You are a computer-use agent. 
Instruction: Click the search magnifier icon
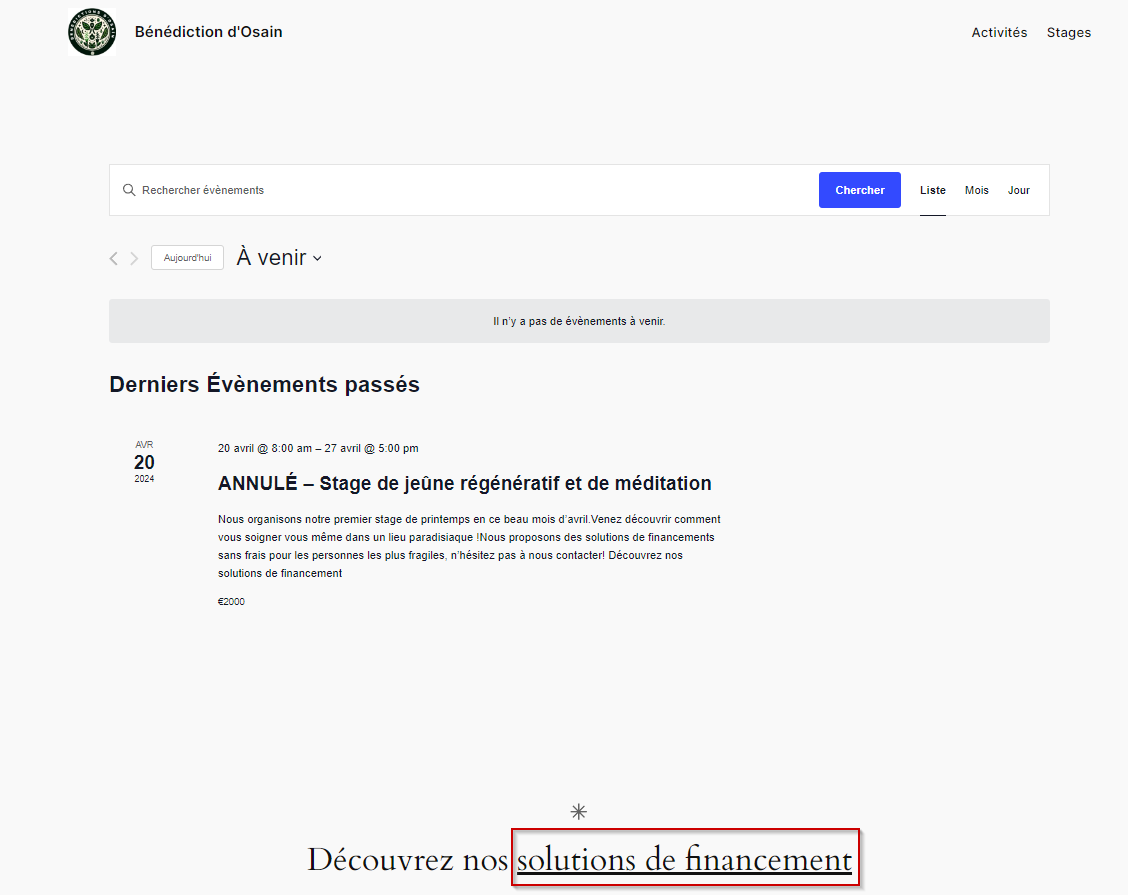129,190
